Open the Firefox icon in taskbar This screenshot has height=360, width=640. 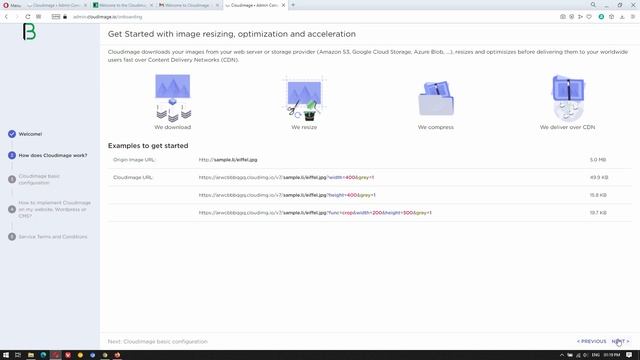tap(118, 355)
